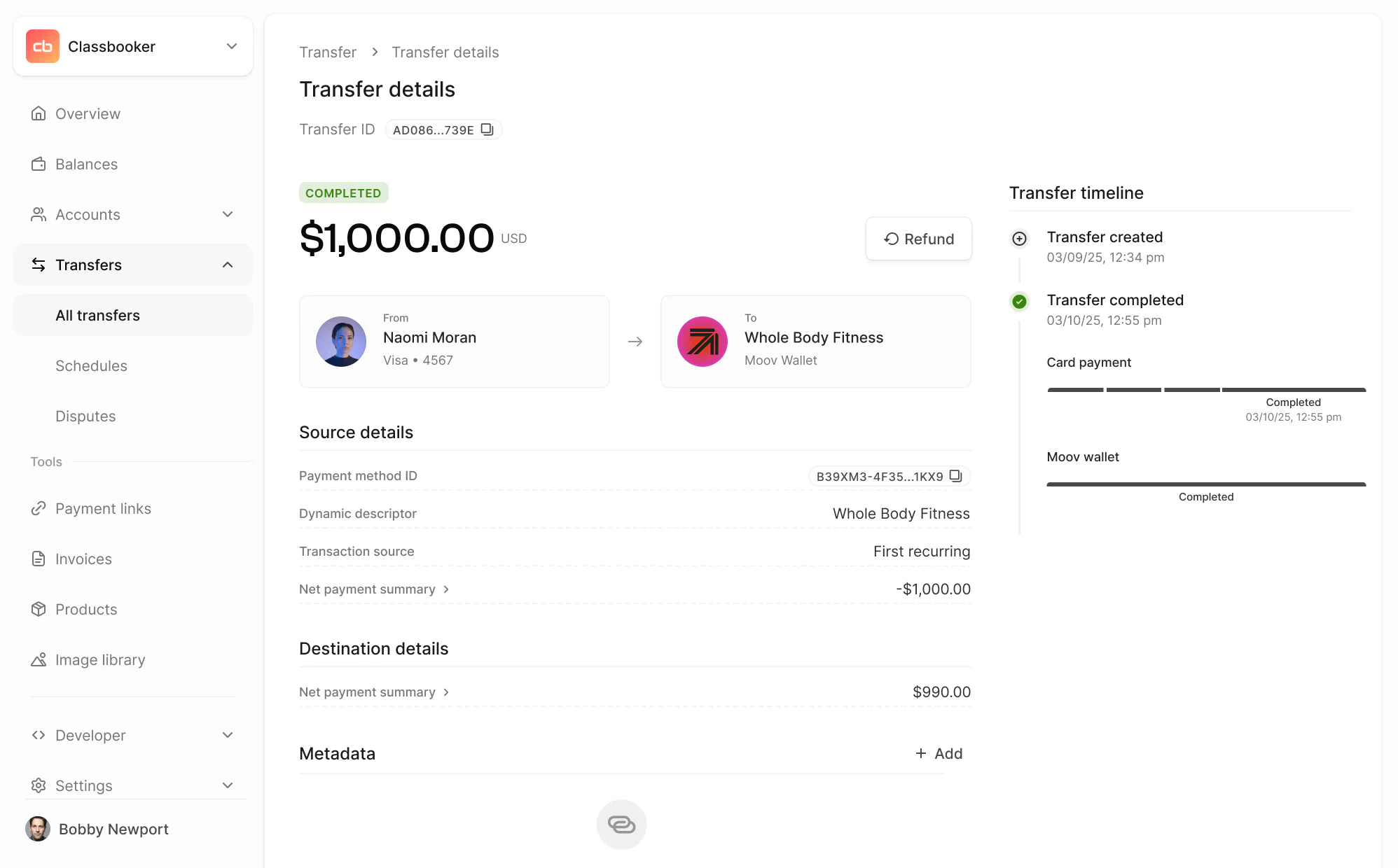Click the Transfer completed green checkmark
Image resolution: width=1398 pixels, height=868 pixels.
(1020, 302)
